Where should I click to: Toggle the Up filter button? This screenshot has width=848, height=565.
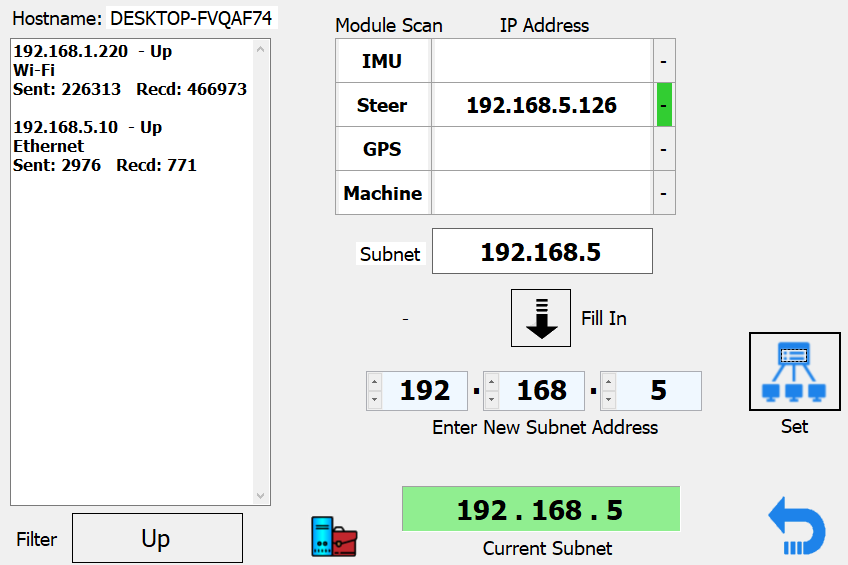click(157, 538)
